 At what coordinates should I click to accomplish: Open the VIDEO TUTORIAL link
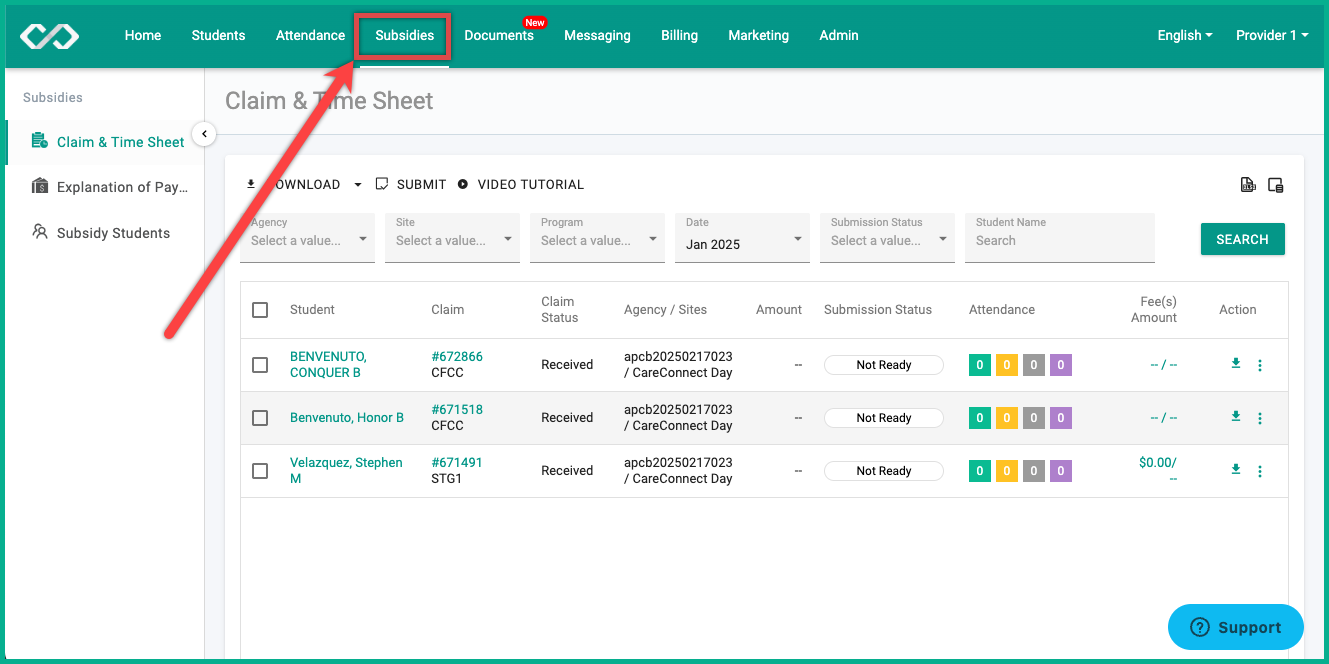point(521,184)
